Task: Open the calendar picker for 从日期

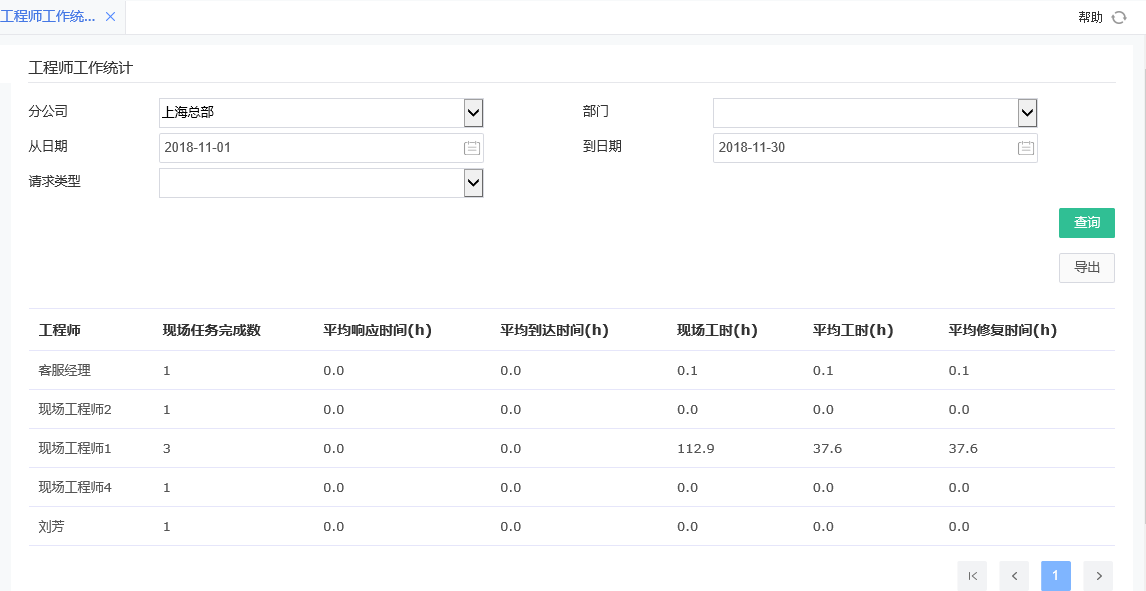Action: tap(473, 147)
